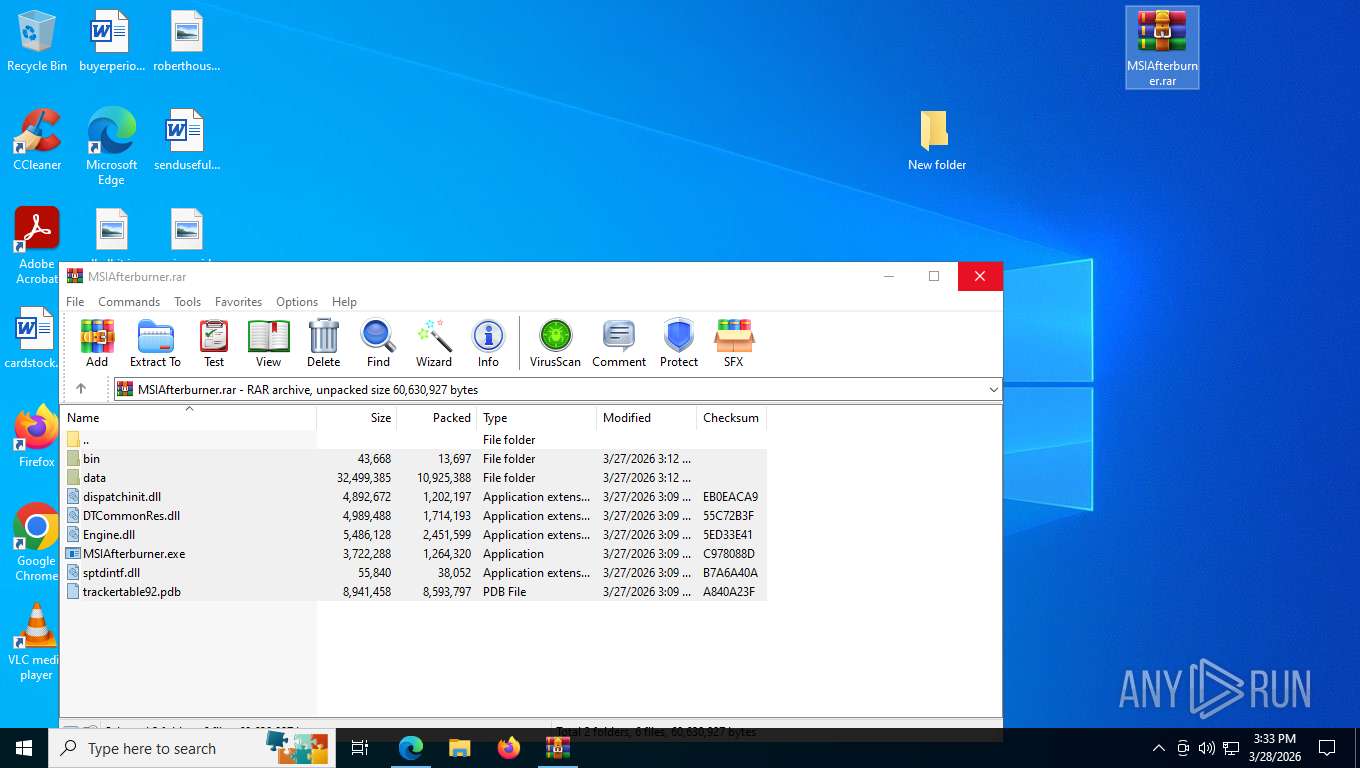1360x768 pixels.
Task: Select Microsoft Edge desktop shortcut
Action: [x=111, y=147]
